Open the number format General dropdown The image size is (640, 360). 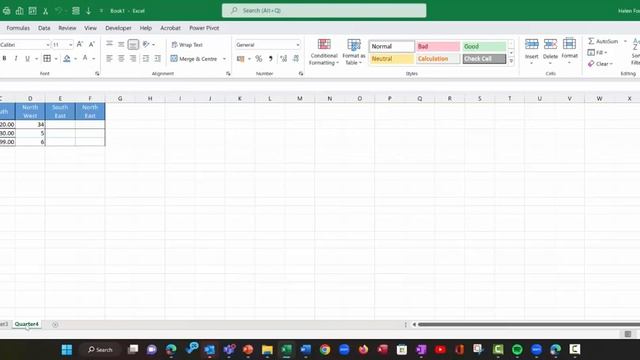pyautogui.click(x=298, y=45)
